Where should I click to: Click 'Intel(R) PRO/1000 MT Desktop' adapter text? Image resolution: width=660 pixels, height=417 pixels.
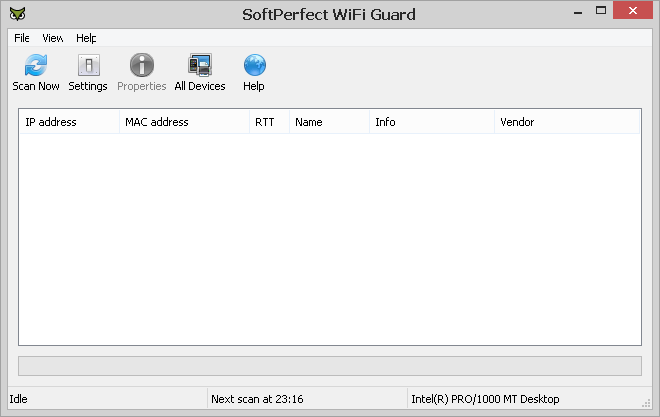point(485,399)
